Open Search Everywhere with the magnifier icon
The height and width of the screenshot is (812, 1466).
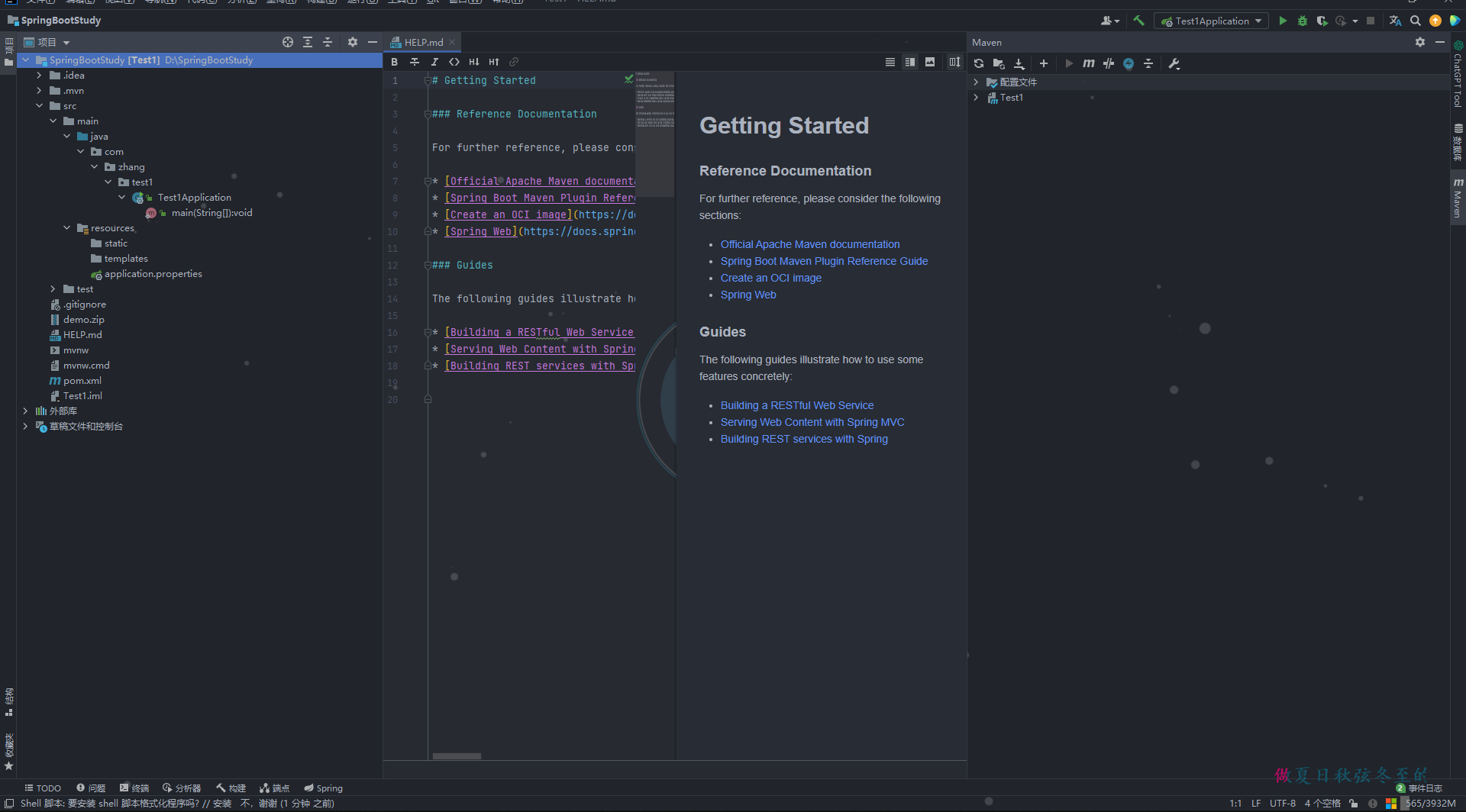(x=1415, y=21)
